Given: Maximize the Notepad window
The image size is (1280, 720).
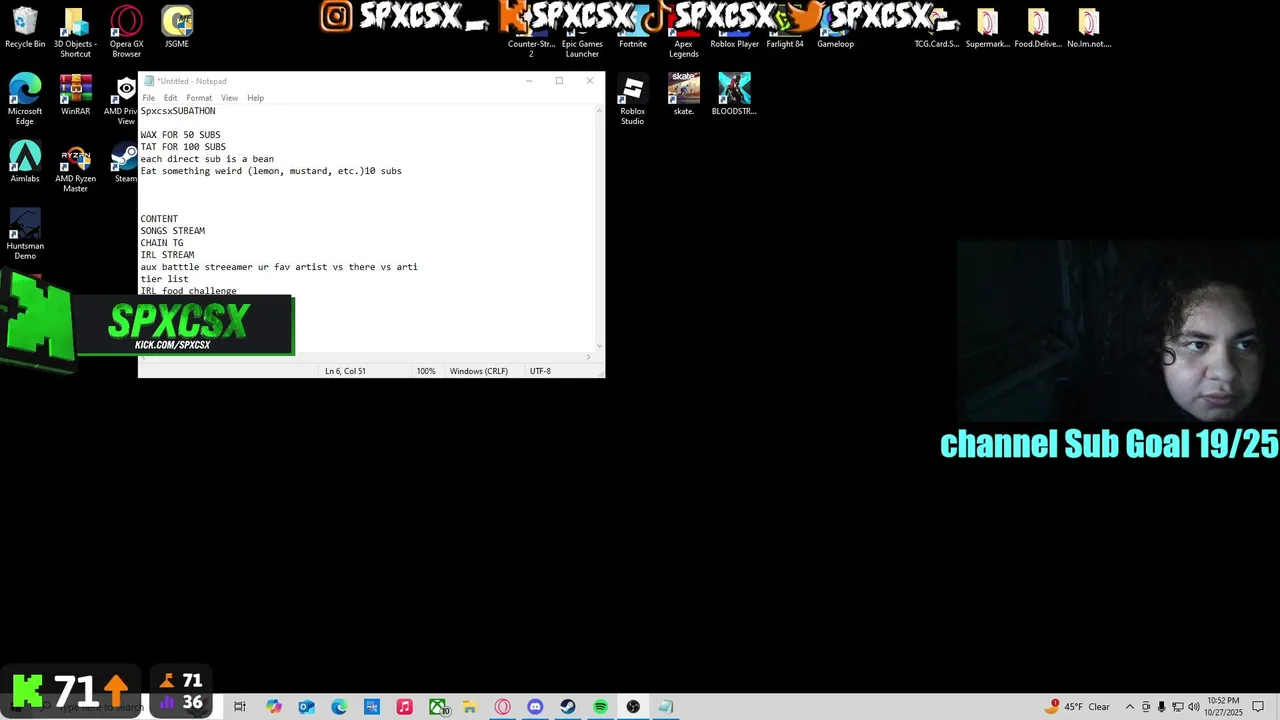Looking at the screenshot, I should pos(559,81).
